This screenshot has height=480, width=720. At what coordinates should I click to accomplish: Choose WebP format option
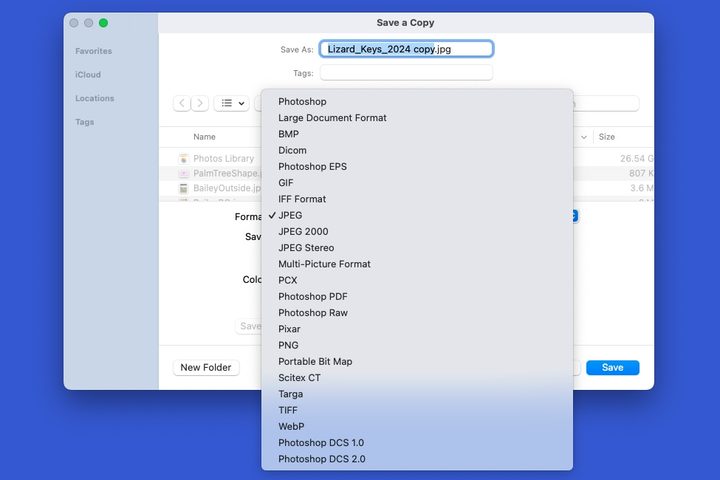click(x=417, y=427)
